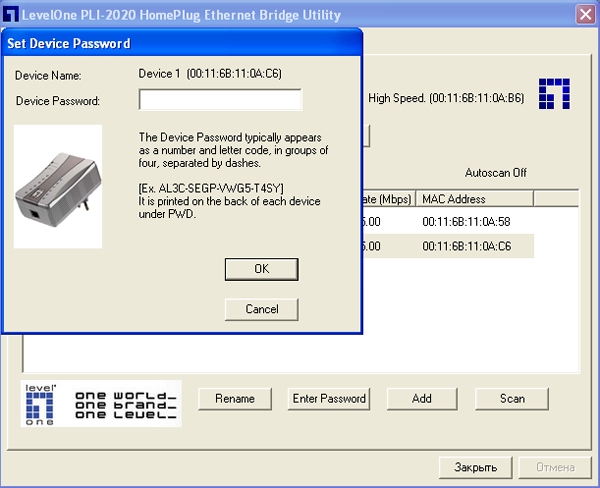600x488 pixels.
Task: Confirm with the OK button
Action: click(262, 269)
